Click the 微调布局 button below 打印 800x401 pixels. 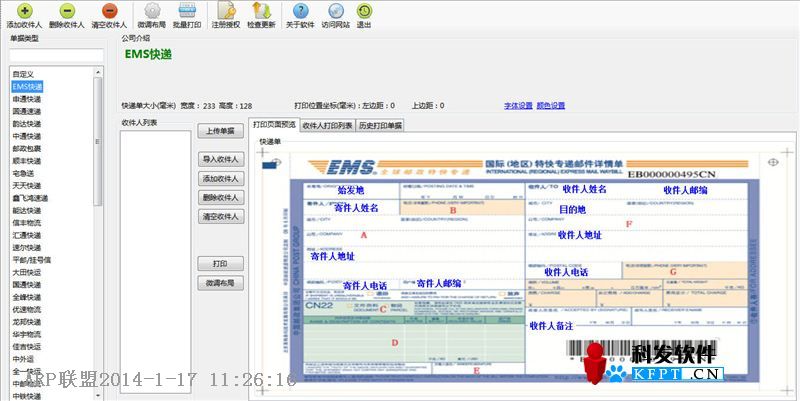pos(220,283)
